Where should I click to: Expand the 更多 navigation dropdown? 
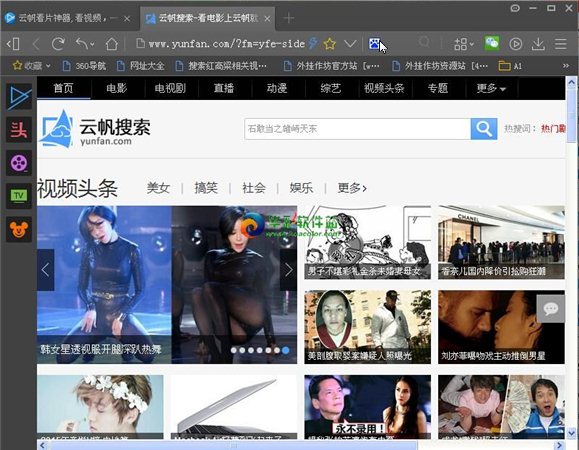[x=491, y=88]
